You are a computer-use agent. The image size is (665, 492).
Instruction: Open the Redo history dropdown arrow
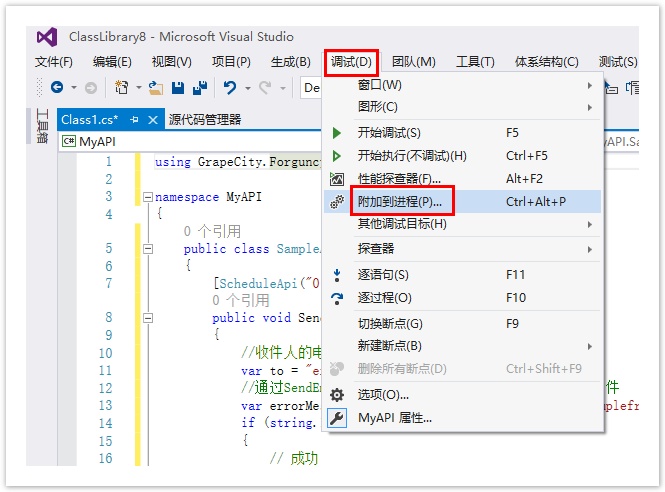click(x=282, y=88)
